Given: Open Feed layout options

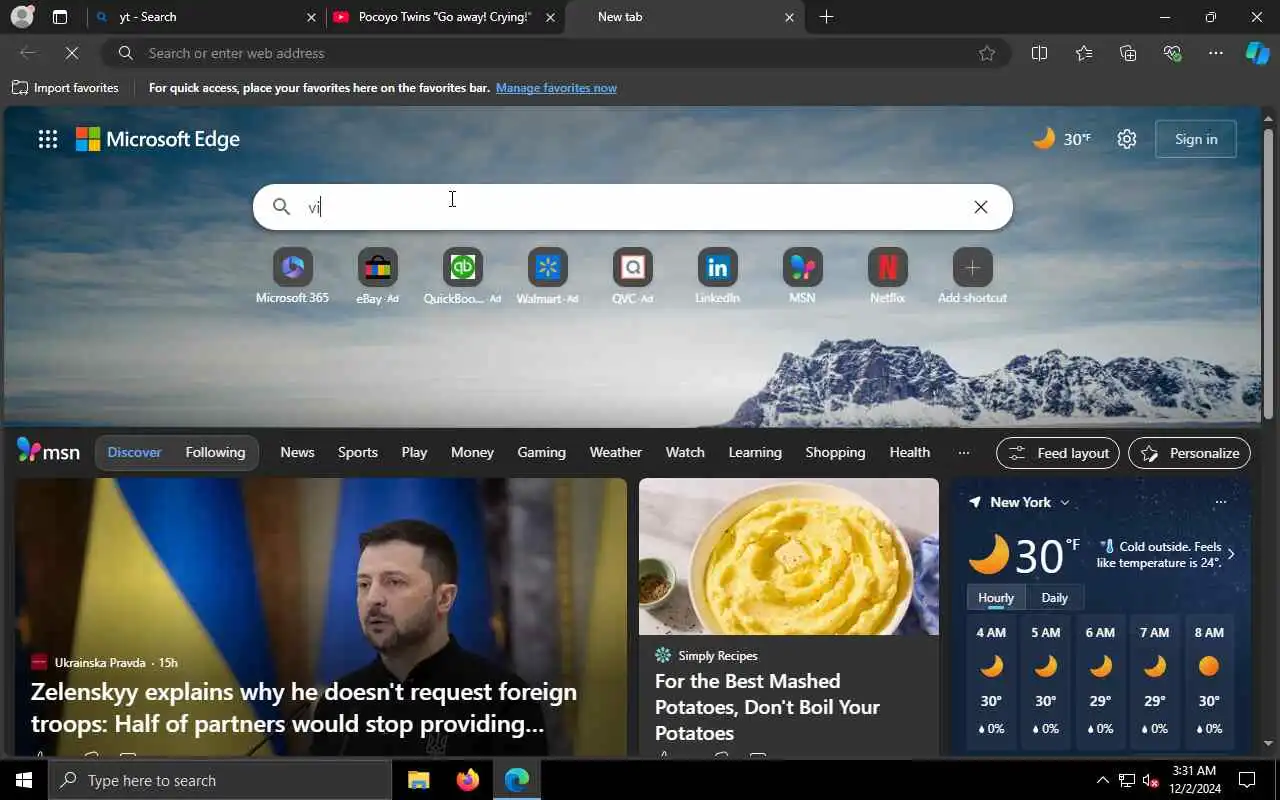Looking at the screenshot, I should point(1058,453).
